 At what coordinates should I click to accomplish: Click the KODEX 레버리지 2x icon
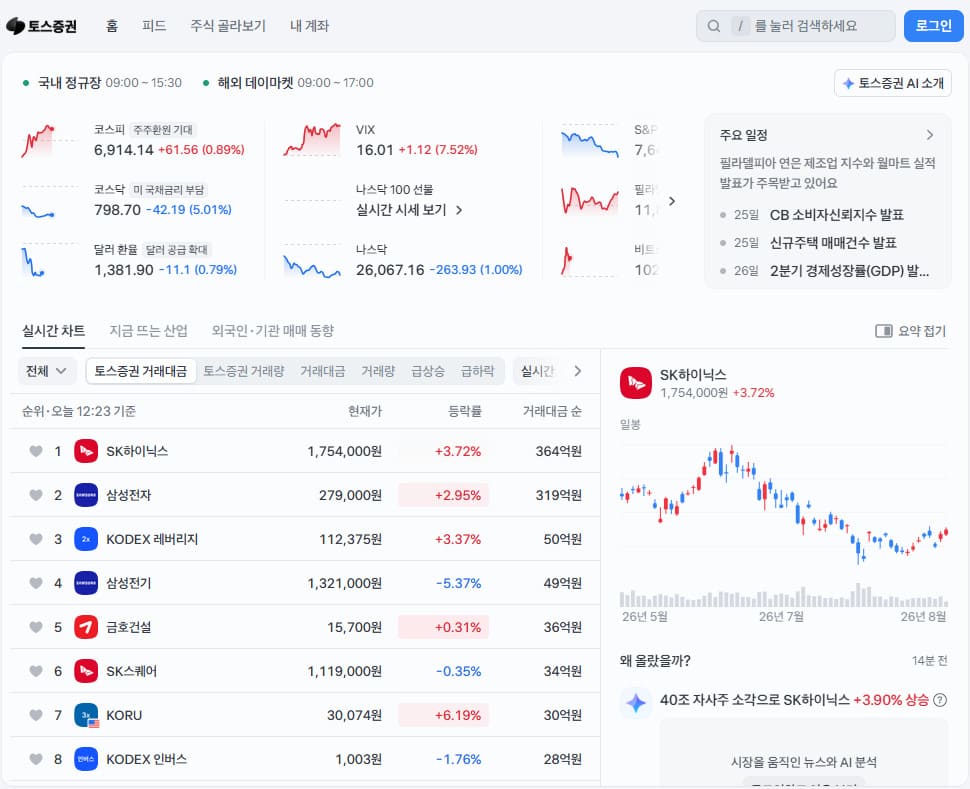click(86, 539)
